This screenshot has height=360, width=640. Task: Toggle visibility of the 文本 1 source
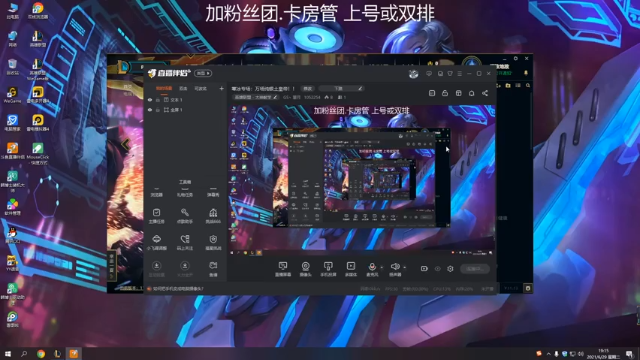tap(150, 100)
